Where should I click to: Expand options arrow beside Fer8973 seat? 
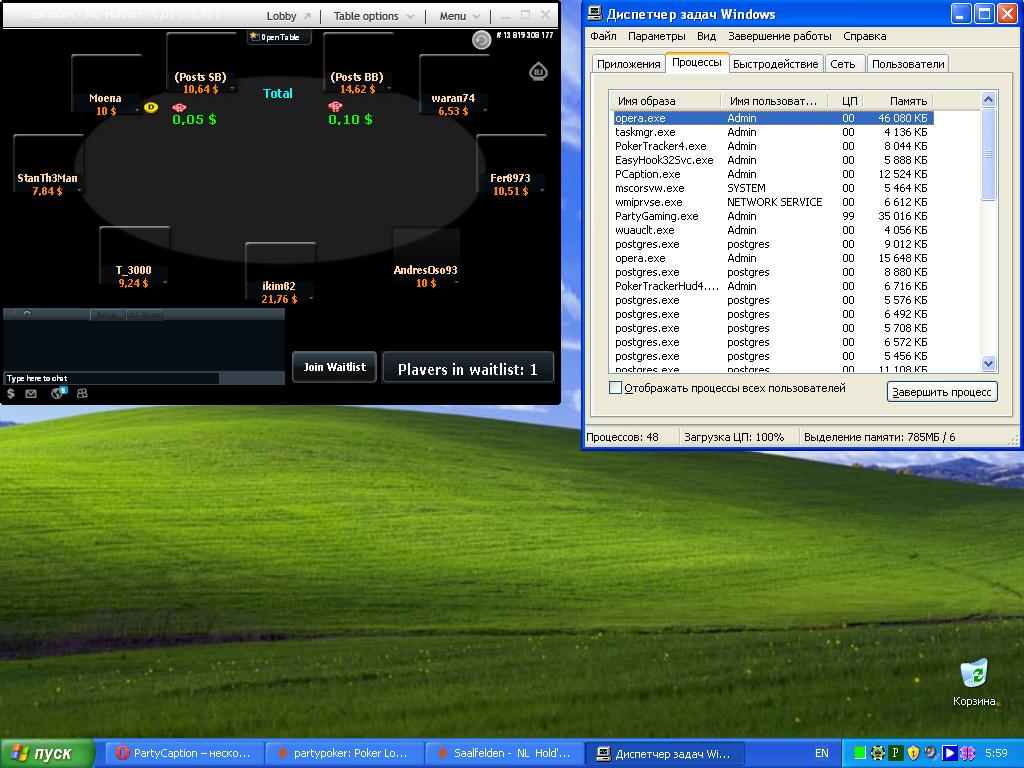point(542,190)
